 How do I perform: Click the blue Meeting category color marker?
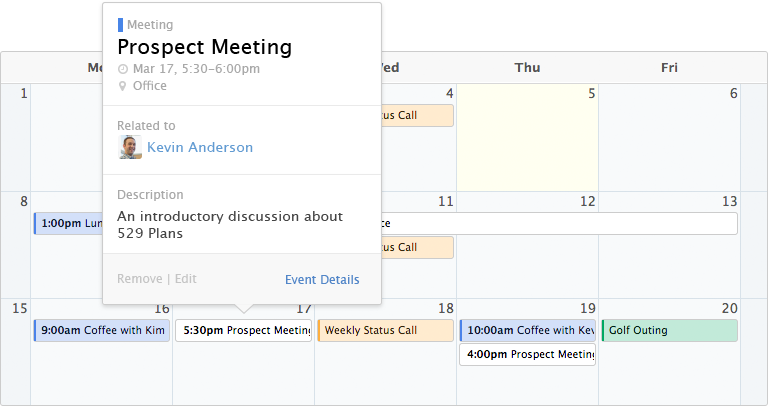coord(120,25)
